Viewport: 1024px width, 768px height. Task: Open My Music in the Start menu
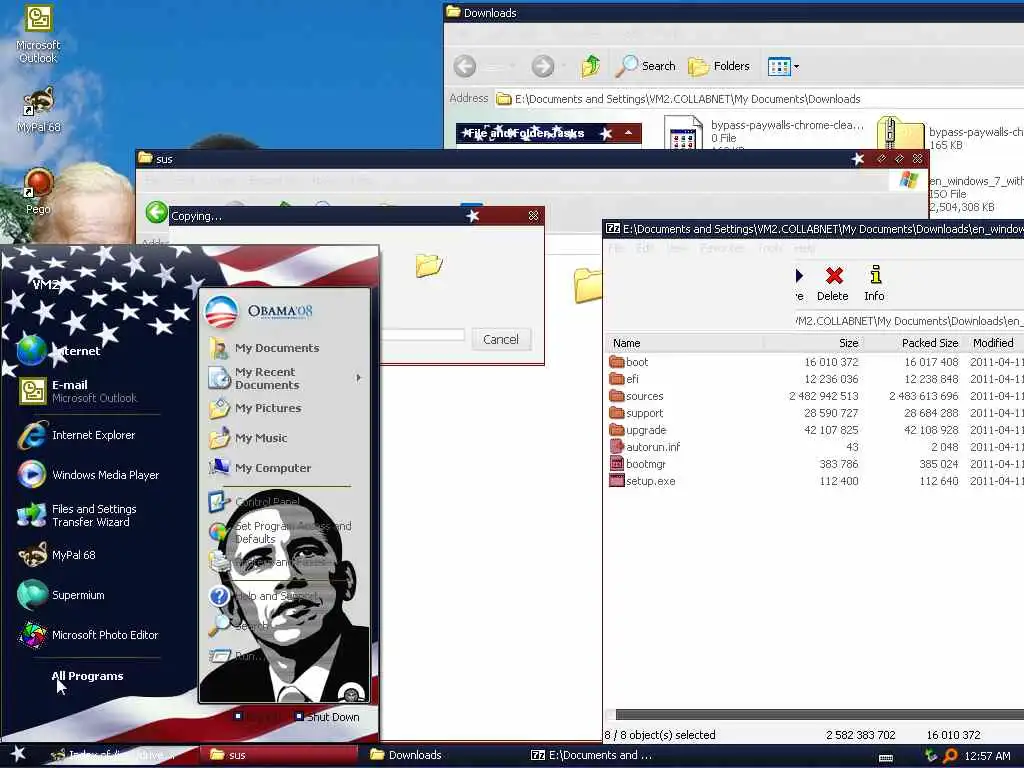tap(248, 438)
